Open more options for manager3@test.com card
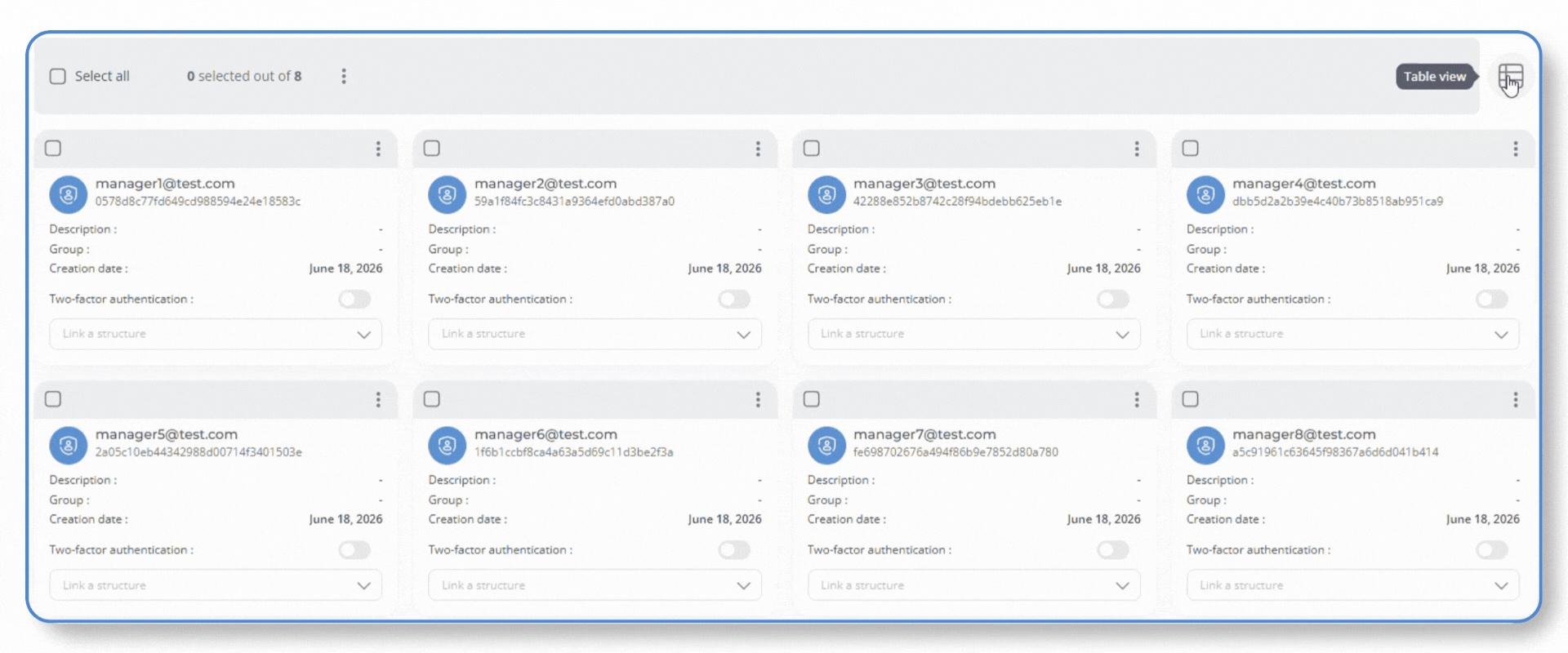Viewport: 1568px width, 653px height. (x=1137, y=149)
